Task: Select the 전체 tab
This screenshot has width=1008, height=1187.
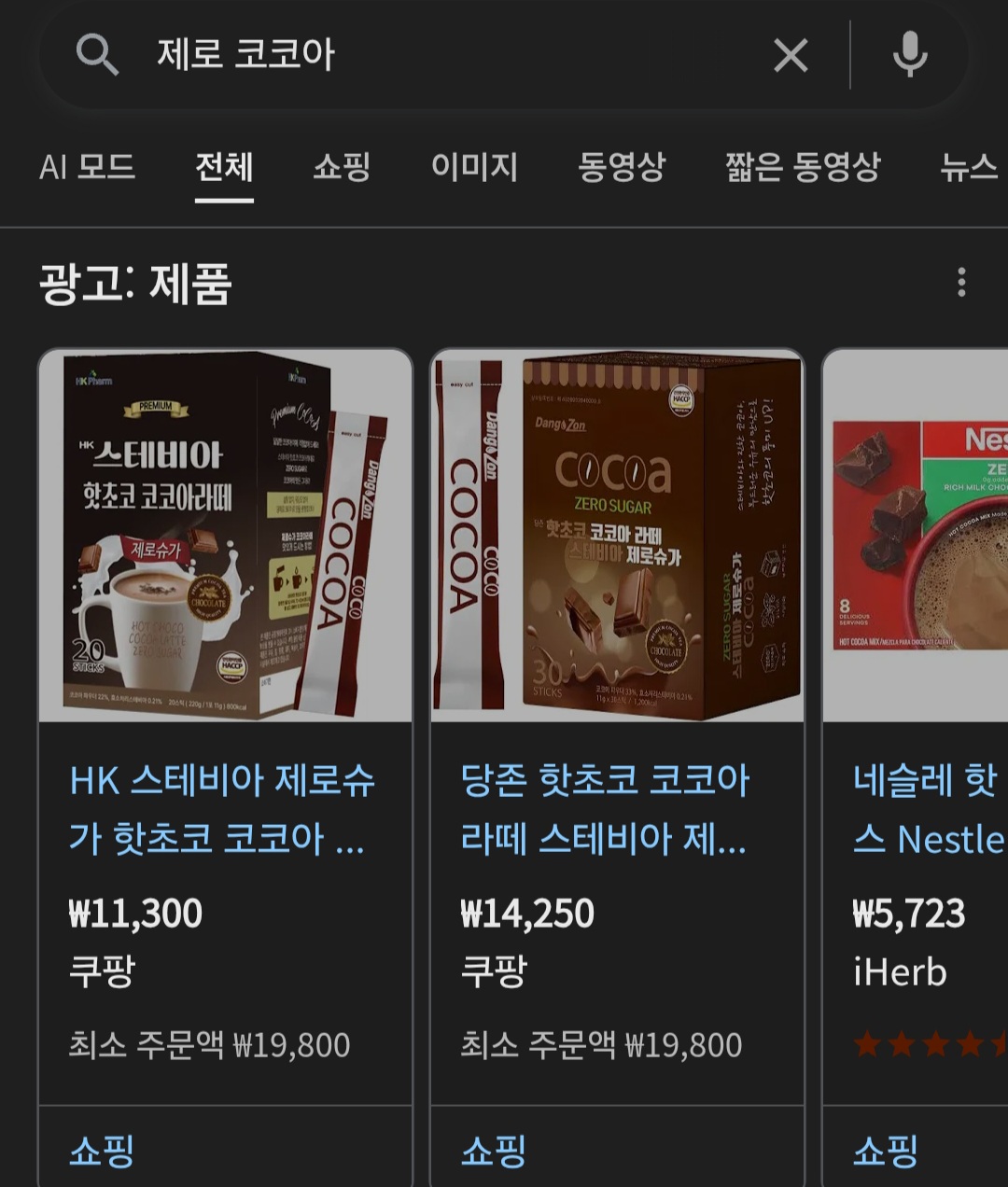Action: [224, 167]
